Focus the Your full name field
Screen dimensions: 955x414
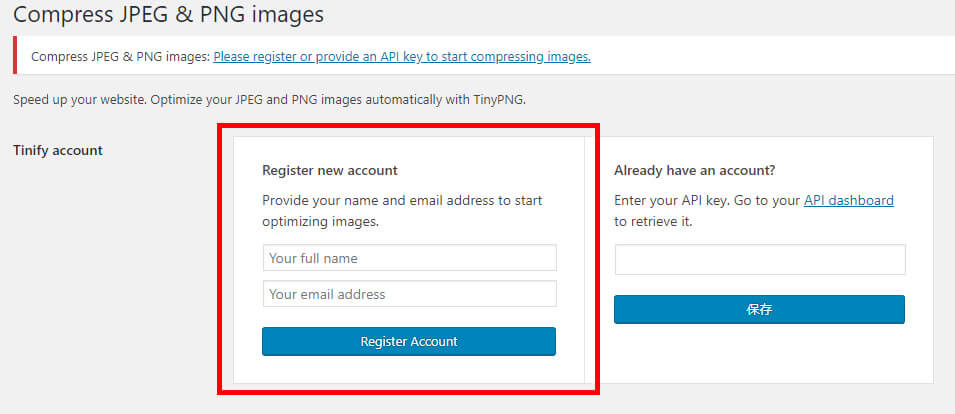pos(409,258)
